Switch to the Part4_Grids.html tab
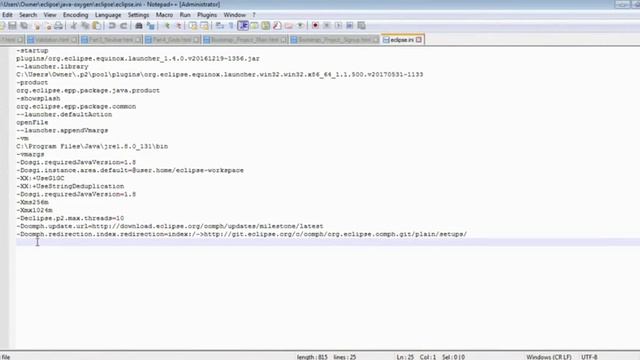Screen dimensions: 640x360 (172, 40)
